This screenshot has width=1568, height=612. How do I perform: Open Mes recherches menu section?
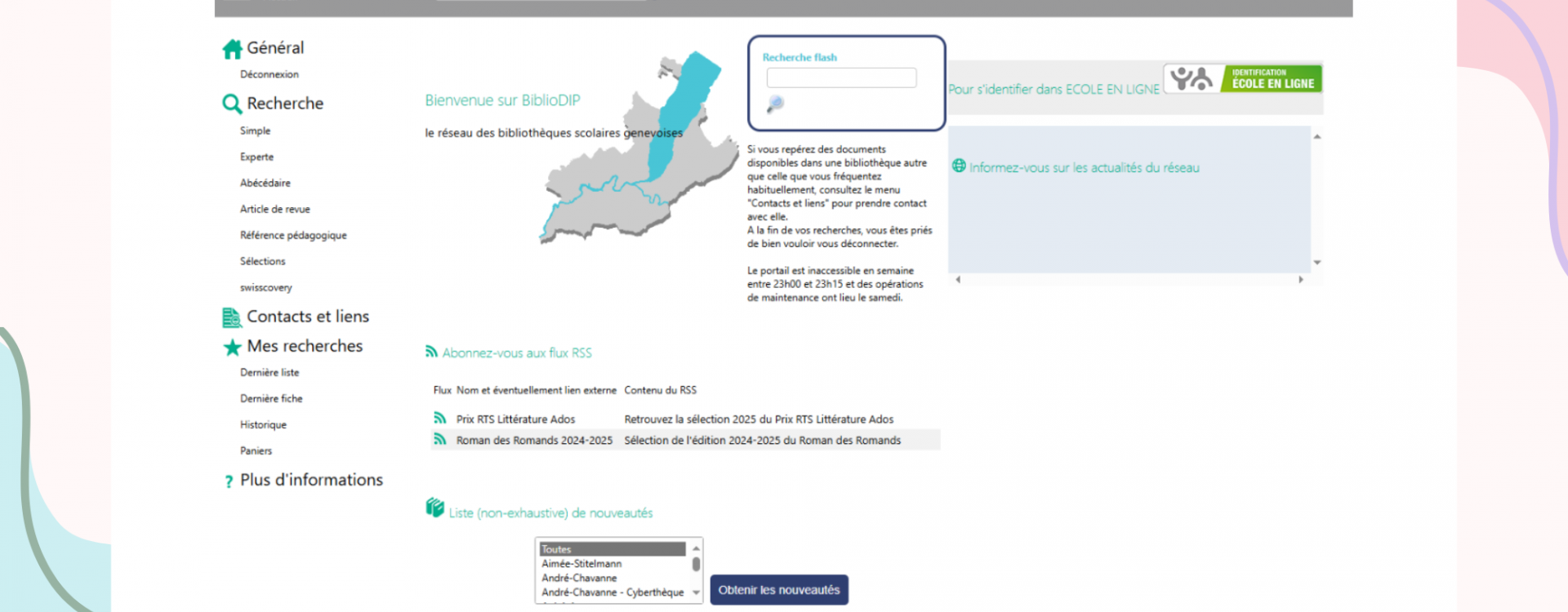305,346
